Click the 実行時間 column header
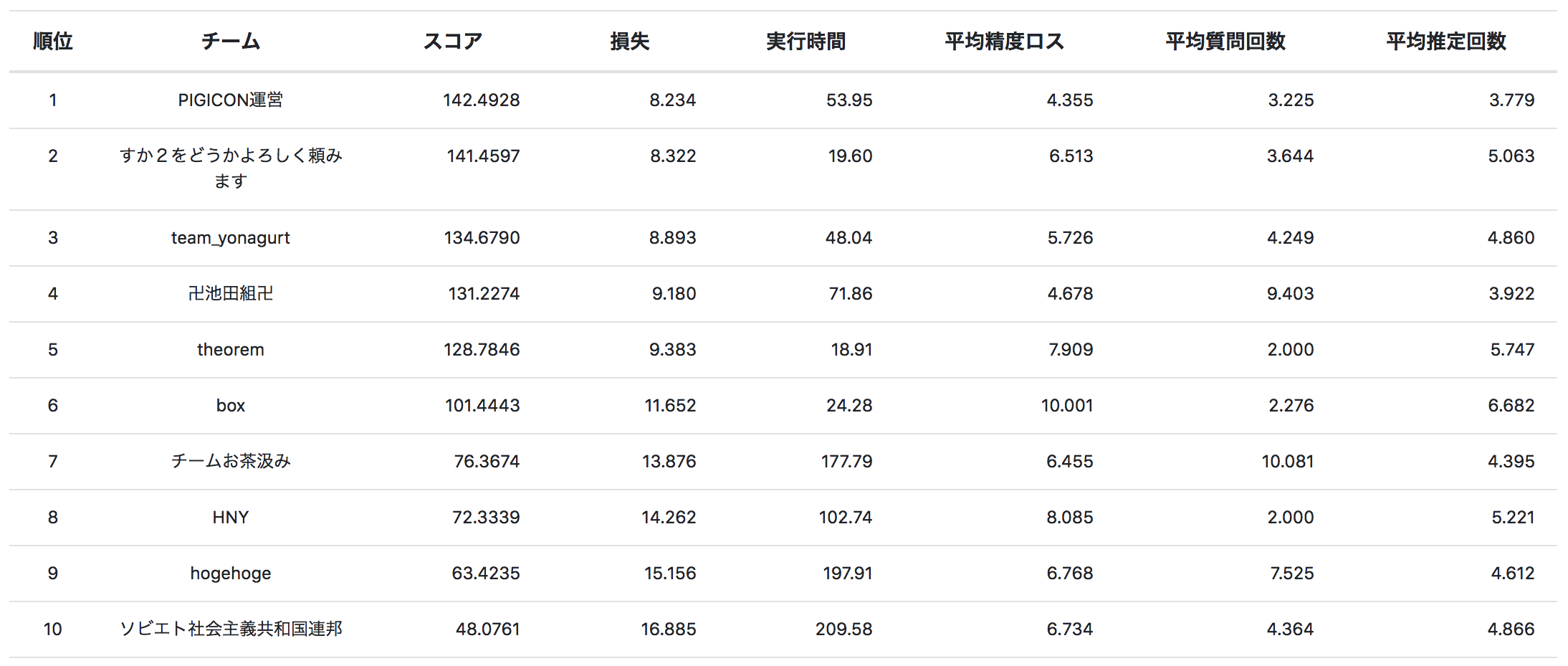 [805, 42]
